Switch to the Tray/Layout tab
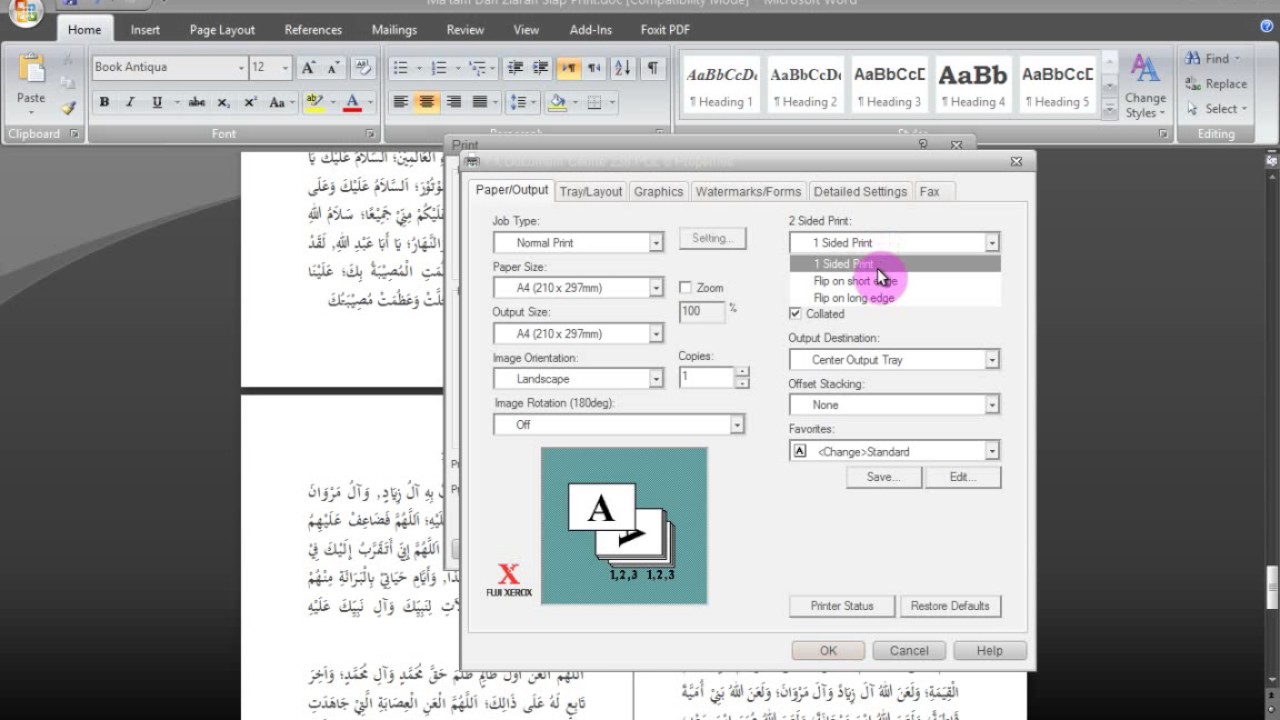Screen dimensions: 1280x720 click(x=591, y=191)
